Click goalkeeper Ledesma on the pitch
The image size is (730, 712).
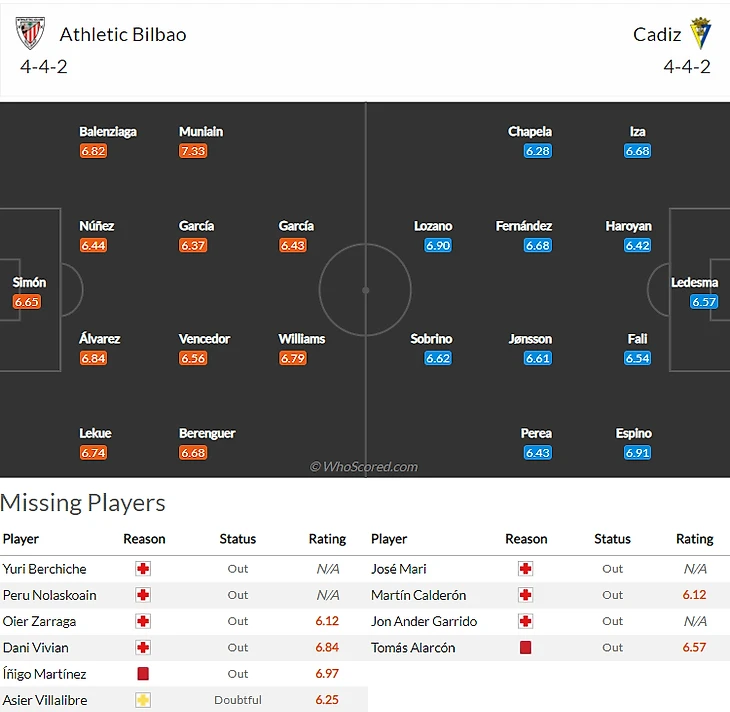(694, 283)
